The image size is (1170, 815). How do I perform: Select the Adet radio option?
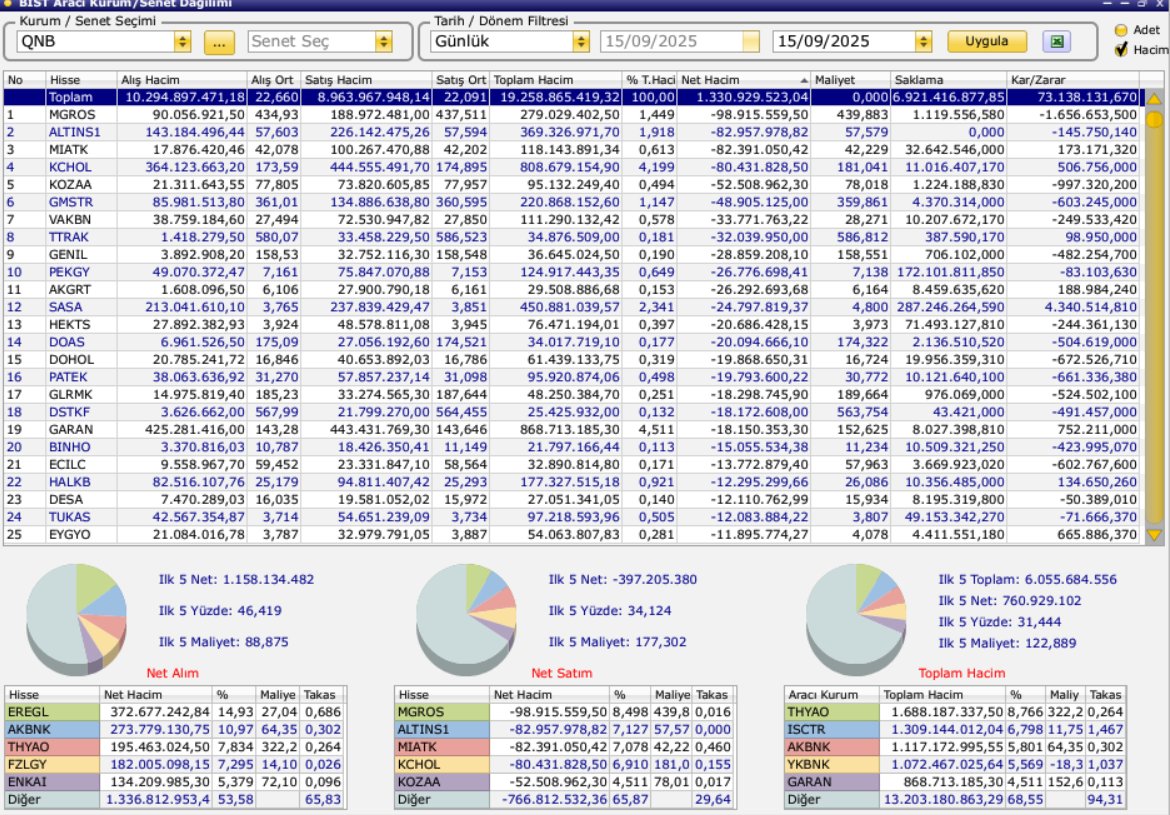[x=1121, y=30]
